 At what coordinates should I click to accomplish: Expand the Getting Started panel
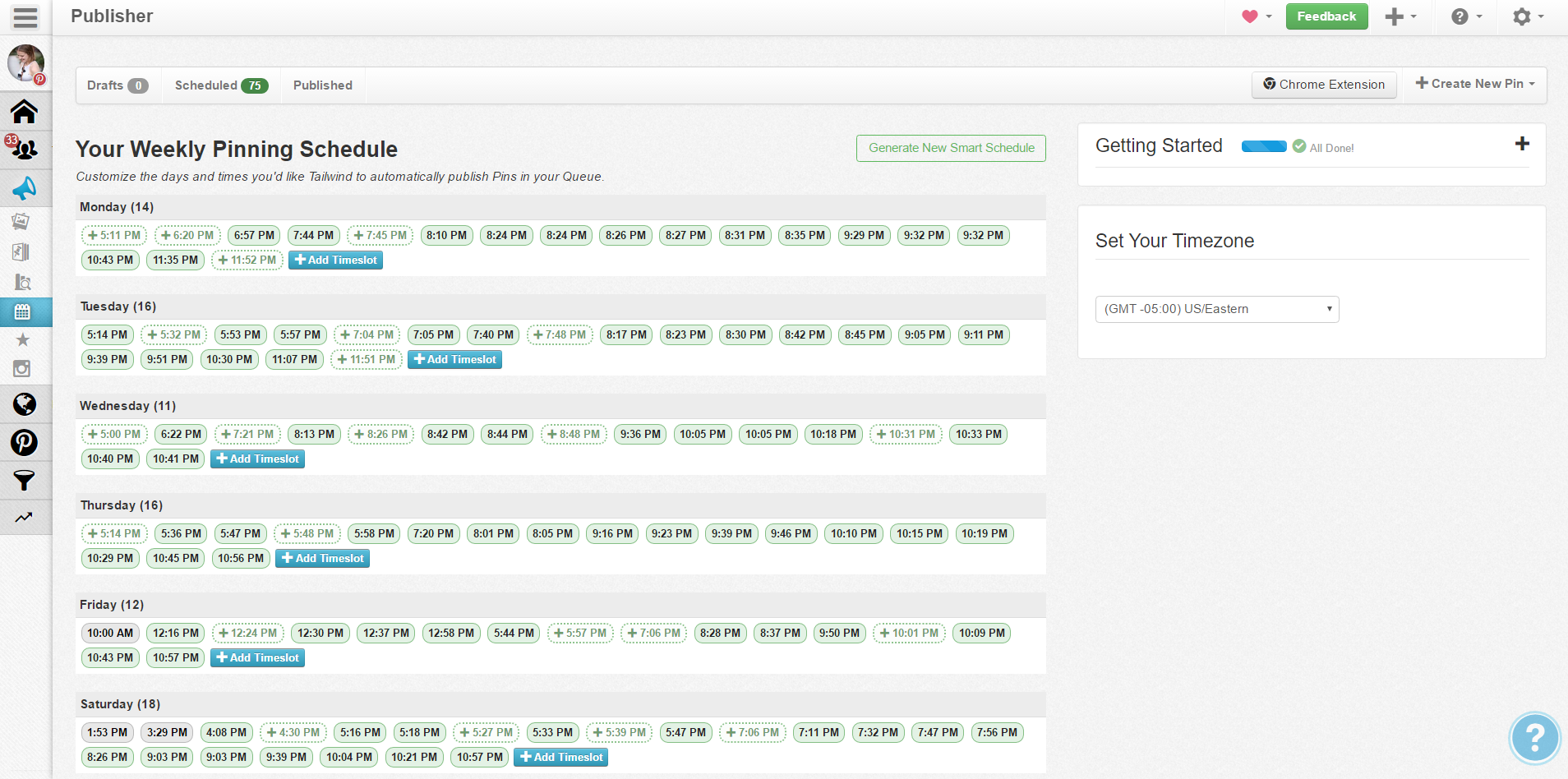point(1522,144)
